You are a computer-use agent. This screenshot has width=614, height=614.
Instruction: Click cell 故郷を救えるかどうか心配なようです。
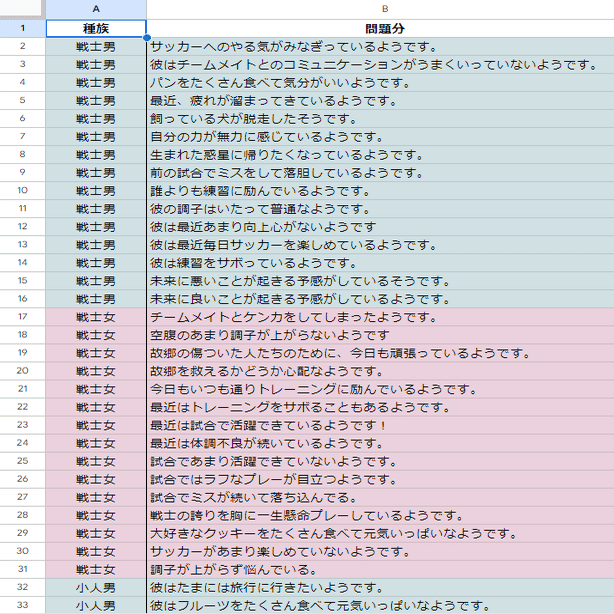380,371
